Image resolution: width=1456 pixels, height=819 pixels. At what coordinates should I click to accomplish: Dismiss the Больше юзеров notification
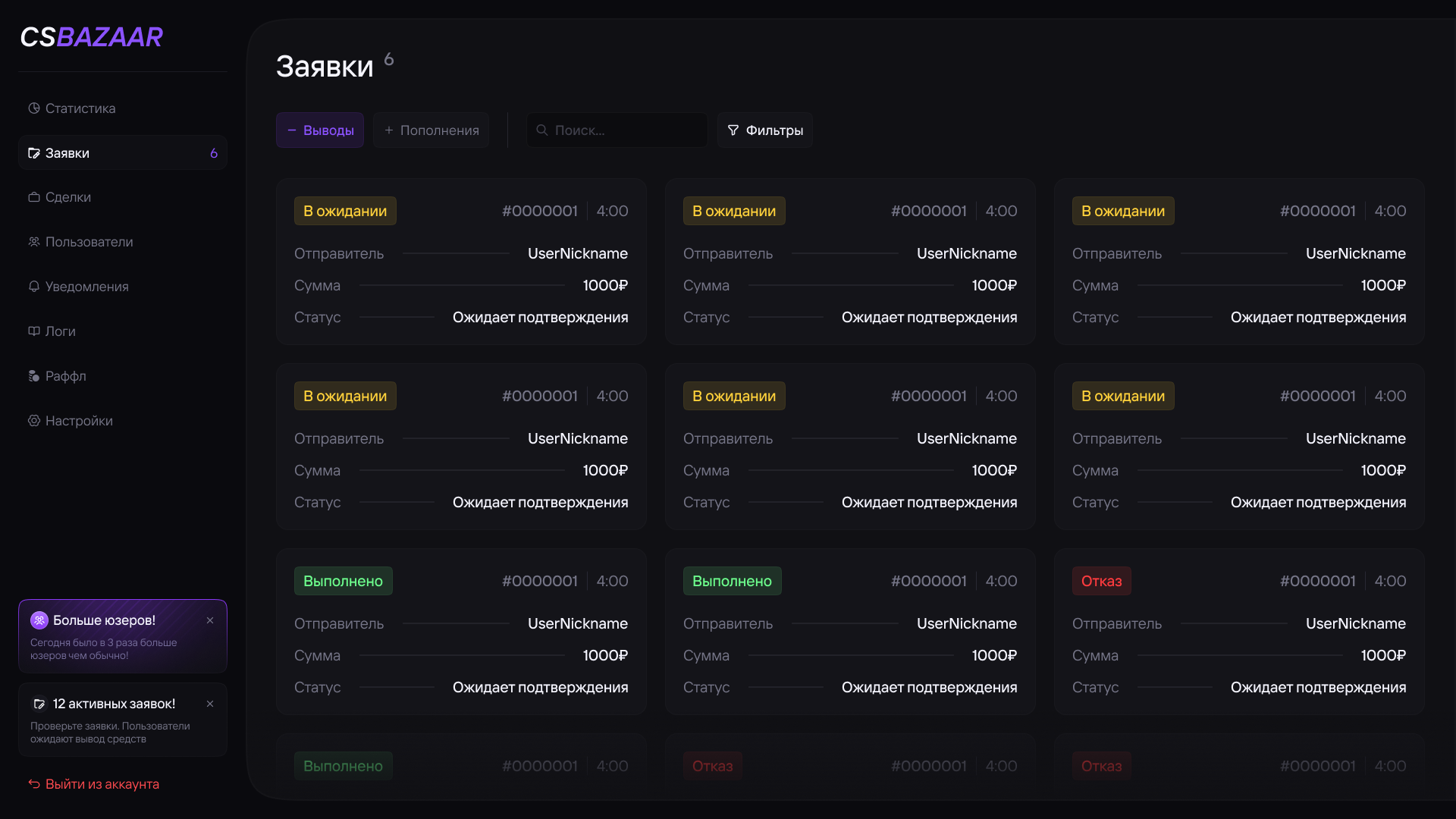(210, 620)
